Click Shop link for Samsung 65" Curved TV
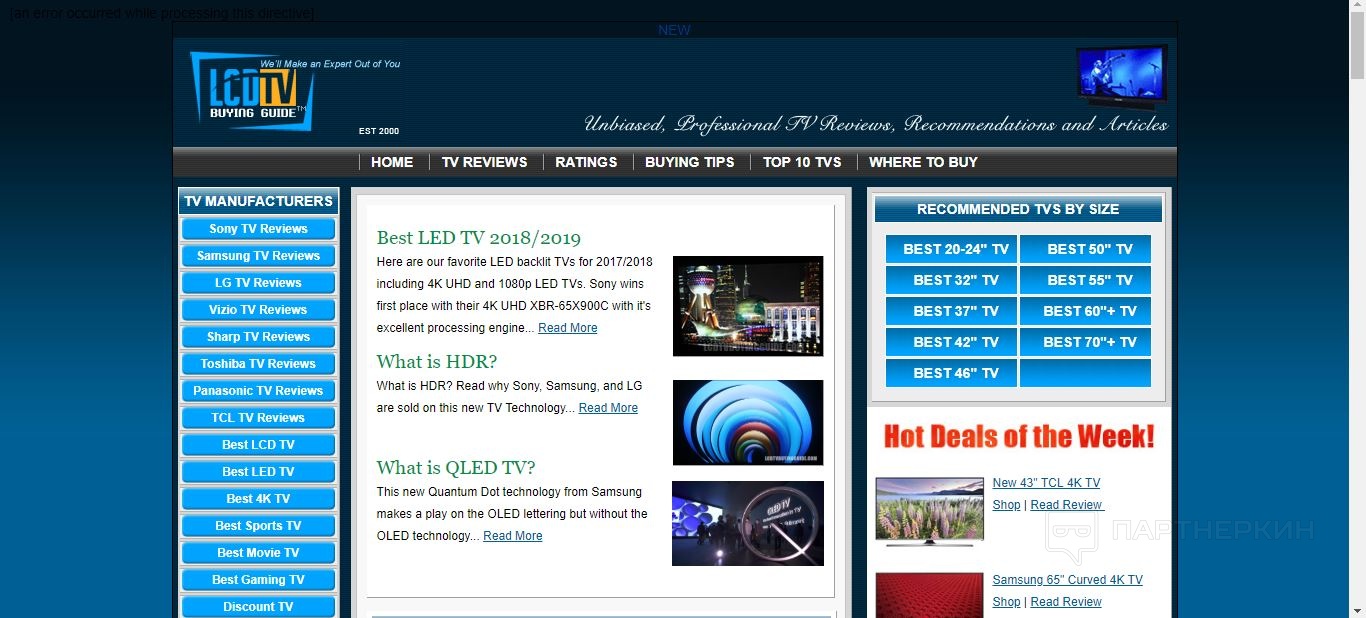This screenshot has height=618, width=1366. (x=1006, y=602)
